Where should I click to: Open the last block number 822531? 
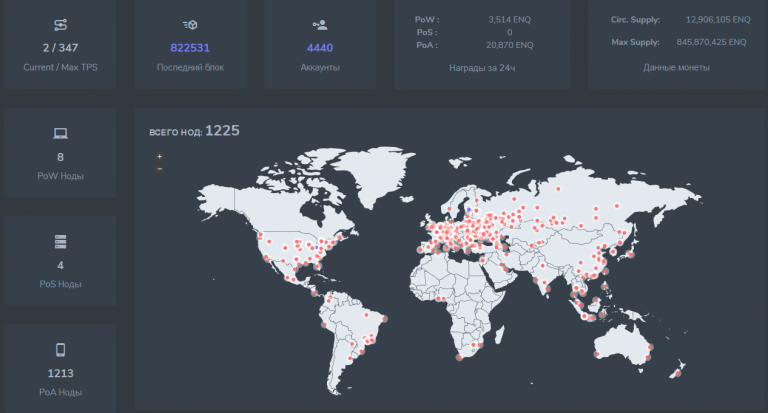pos(190,47)
